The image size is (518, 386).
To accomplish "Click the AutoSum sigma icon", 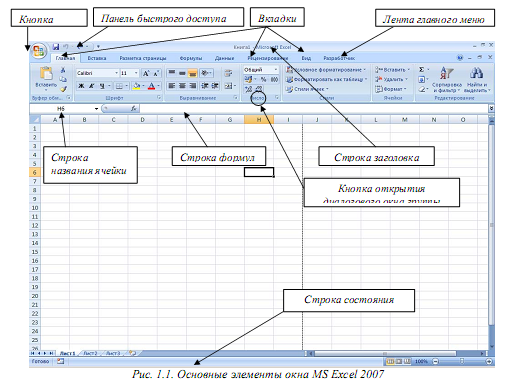I will click(422, 70).
